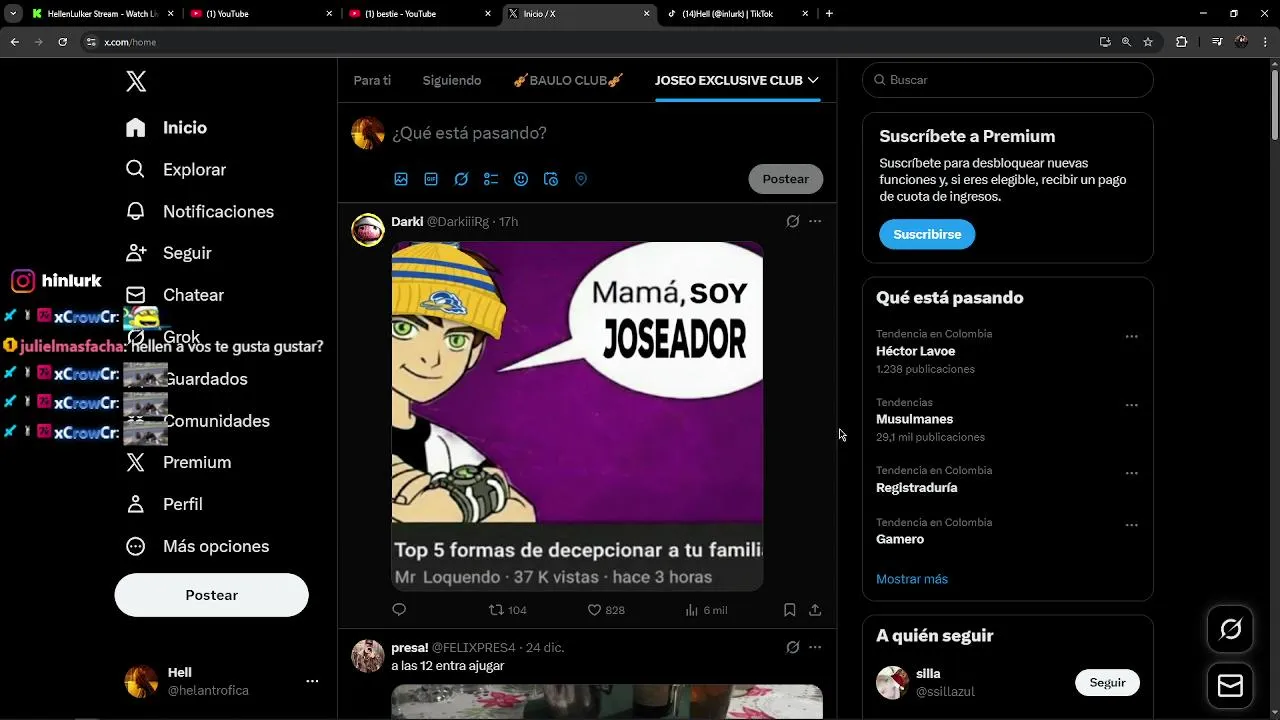Open options for Musulmanes trend
The width and height of the screenshot is (1280, 720).
1132,405
